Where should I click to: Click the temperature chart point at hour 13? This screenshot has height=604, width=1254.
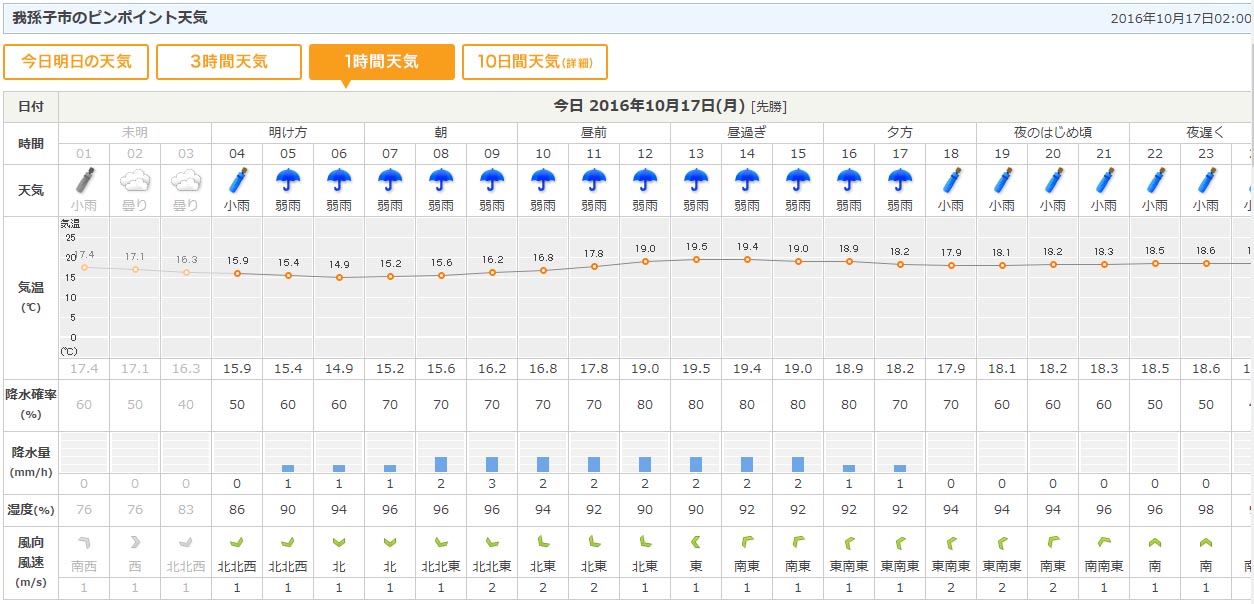coord(696,259)
